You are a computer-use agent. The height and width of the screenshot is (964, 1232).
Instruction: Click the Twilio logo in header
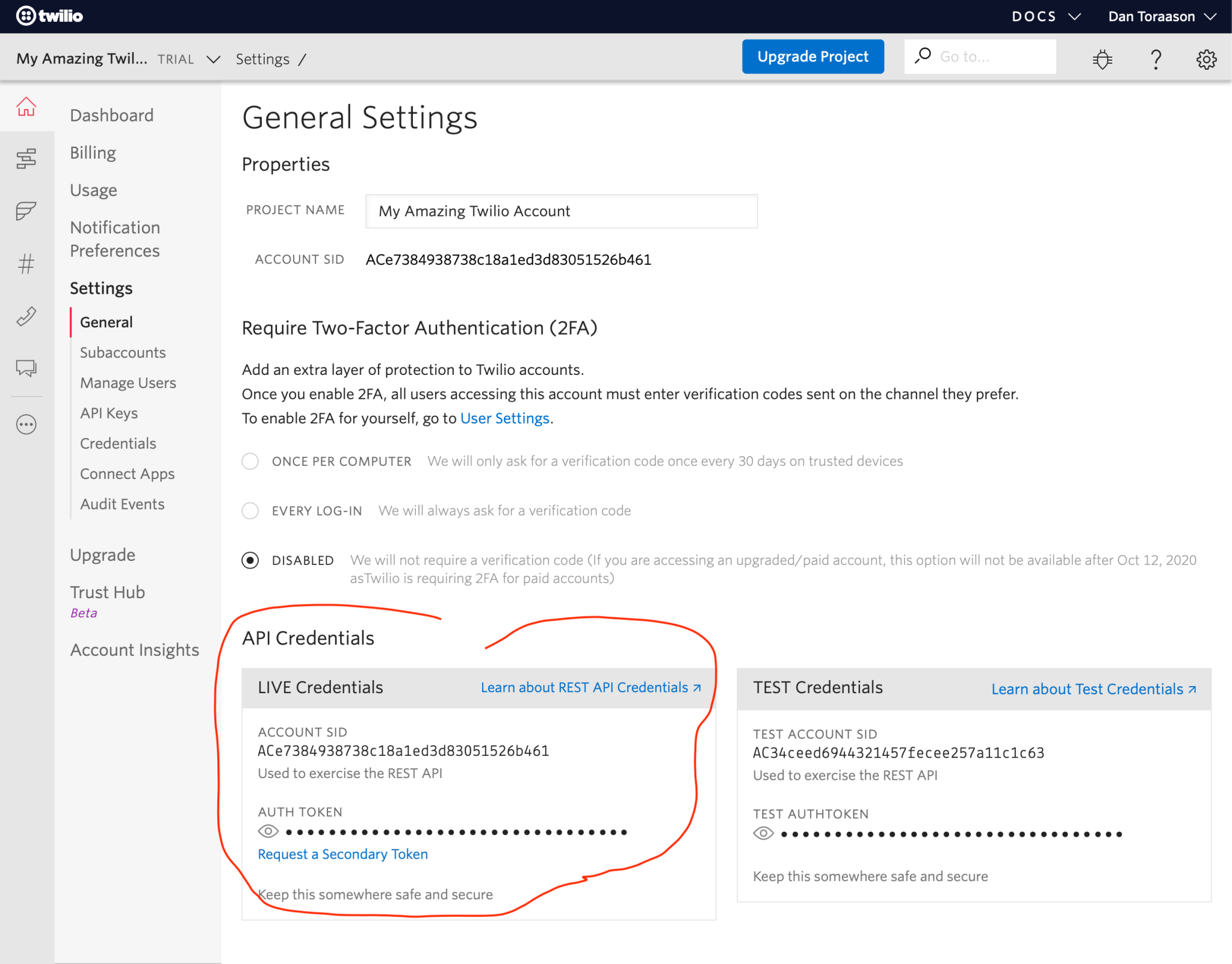49,16
